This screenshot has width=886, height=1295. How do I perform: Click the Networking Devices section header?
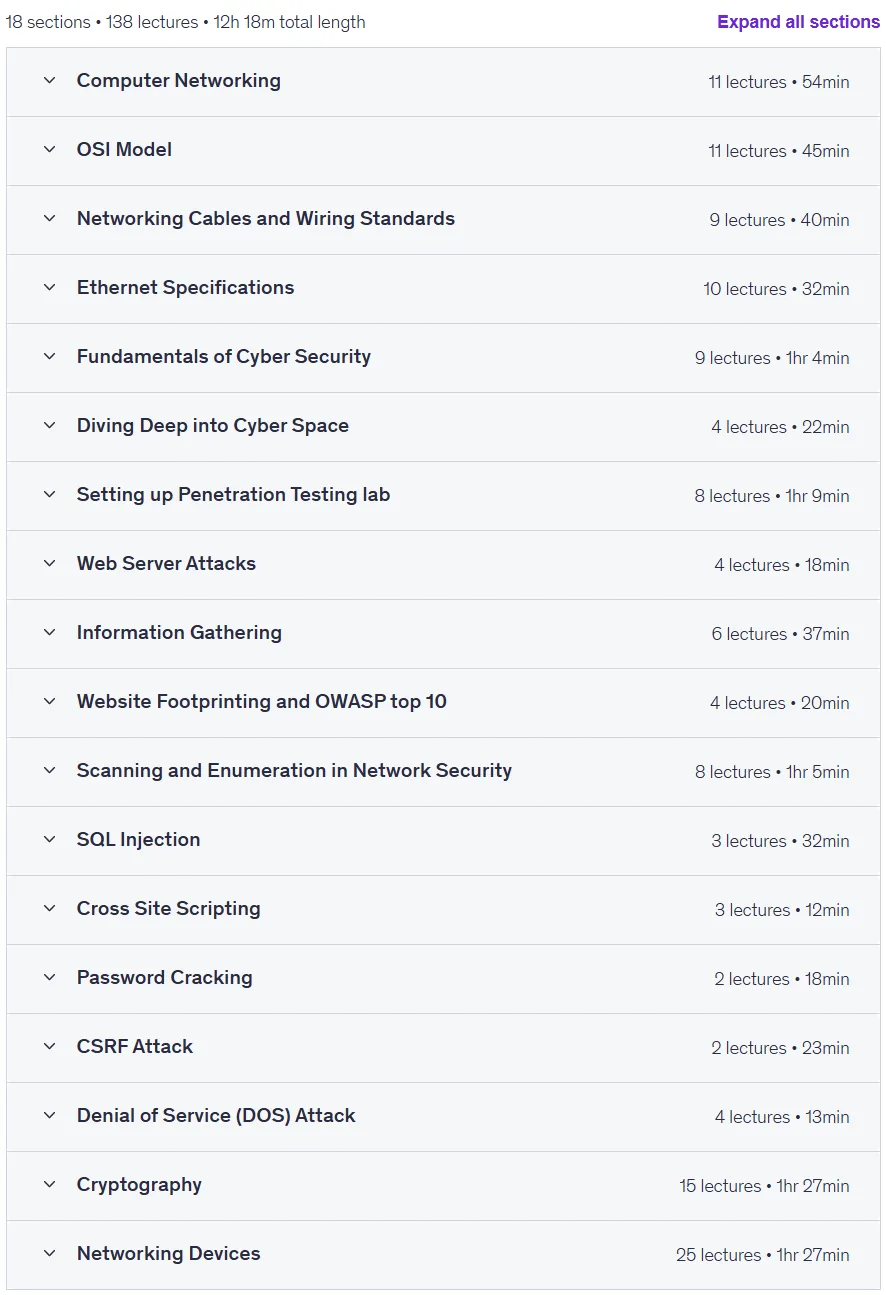(x=443, y=1255)
